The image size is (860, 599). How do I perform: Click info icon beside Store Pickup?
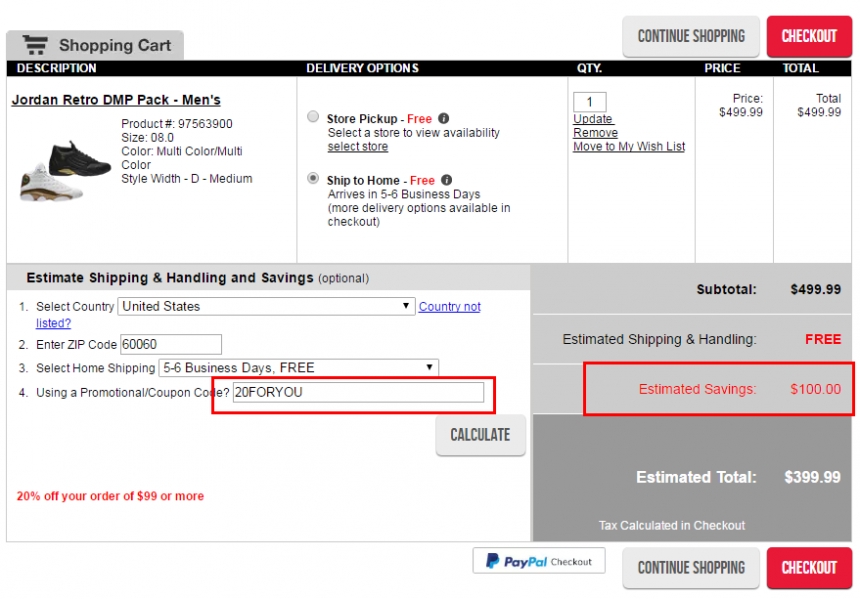tap(444, 118)
